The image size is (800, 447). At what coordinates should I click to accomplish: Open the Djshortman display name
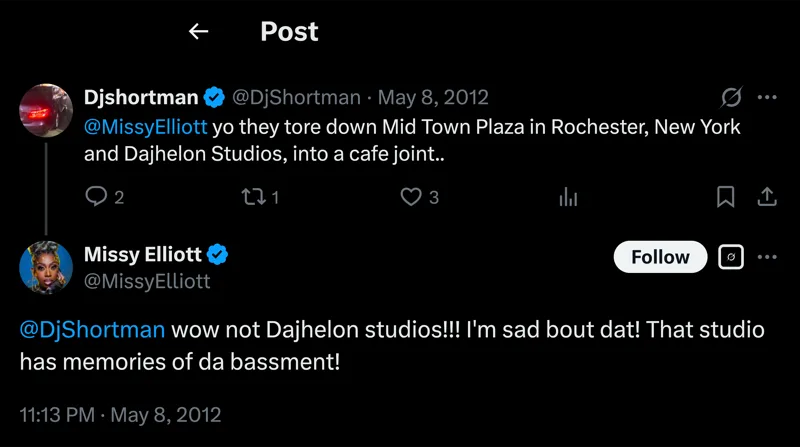pos(140,98)
